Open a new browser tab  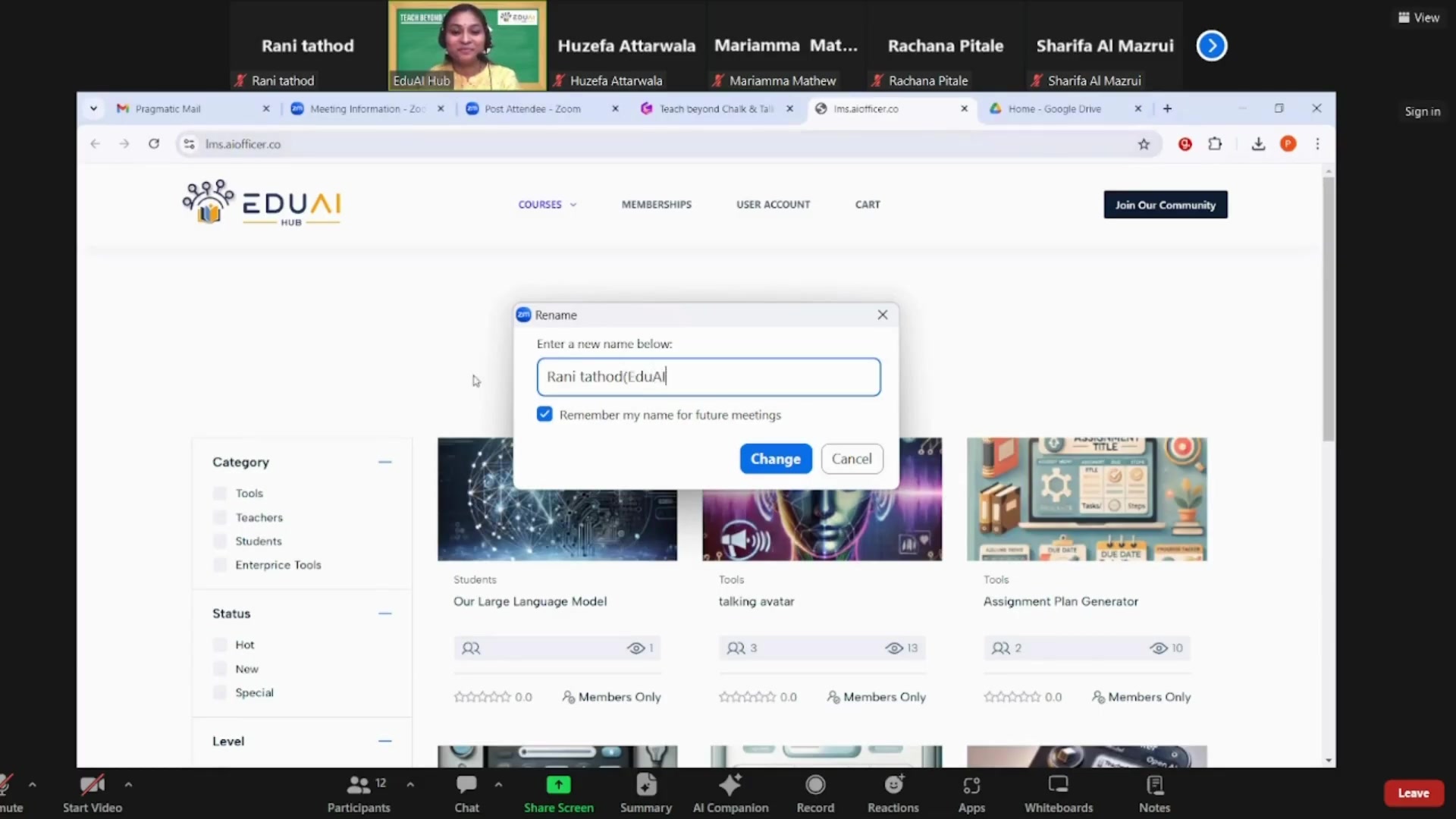1167,108
